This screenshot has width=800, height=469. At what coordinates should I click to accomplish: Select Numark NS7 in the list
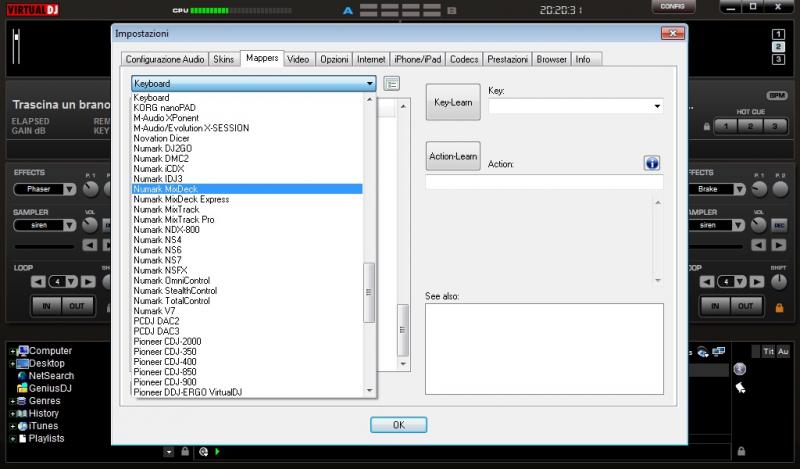tap(247, 260)
